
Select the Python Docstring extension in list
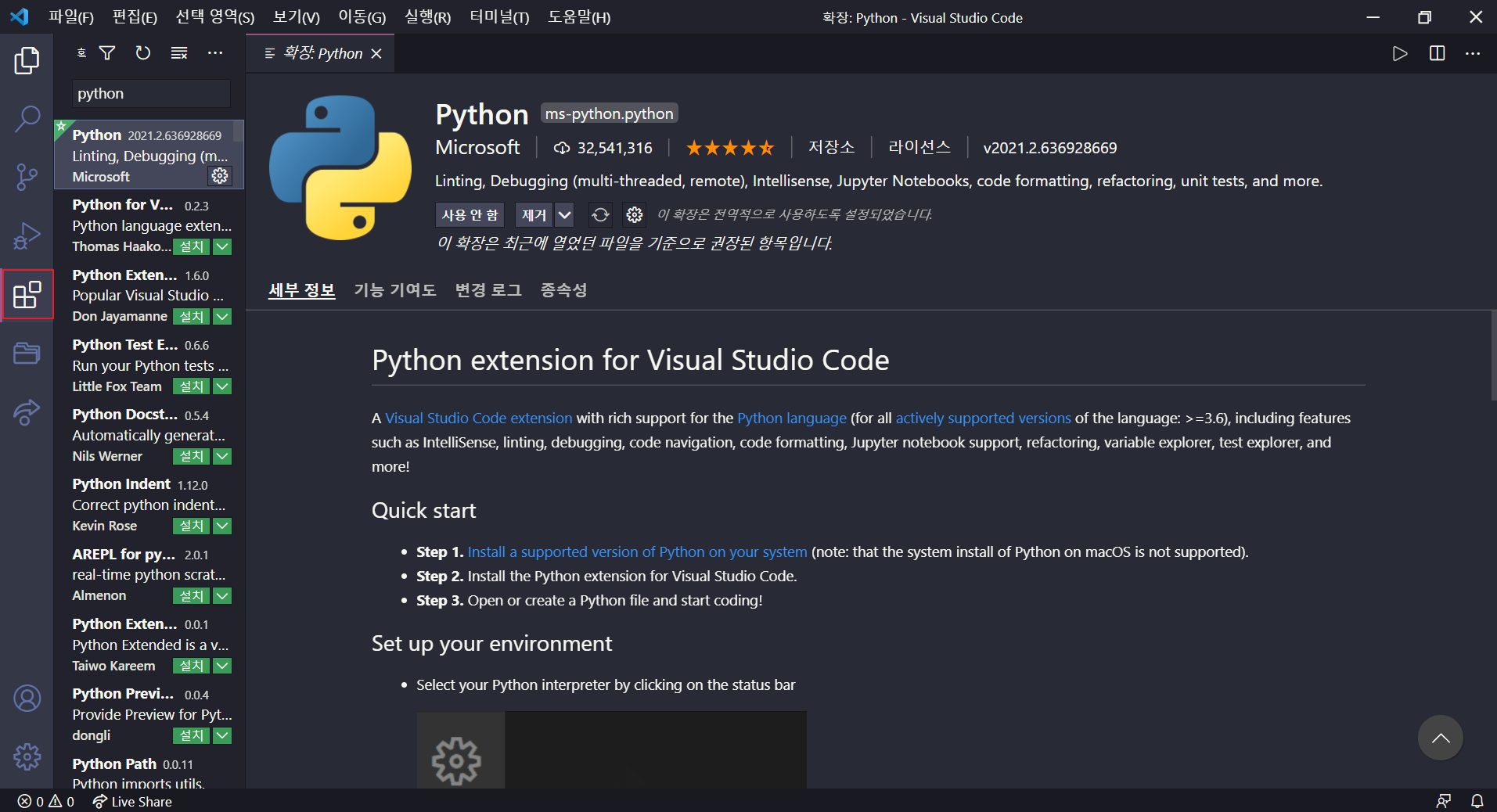[149, 435]
